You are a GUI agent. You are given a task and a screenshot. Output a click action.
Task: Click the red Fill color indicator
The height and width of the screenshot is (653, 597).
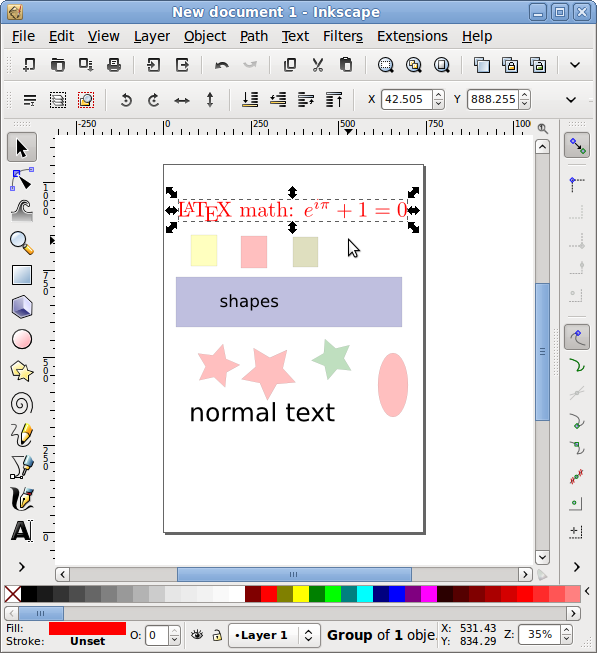(x=87, y=629)
